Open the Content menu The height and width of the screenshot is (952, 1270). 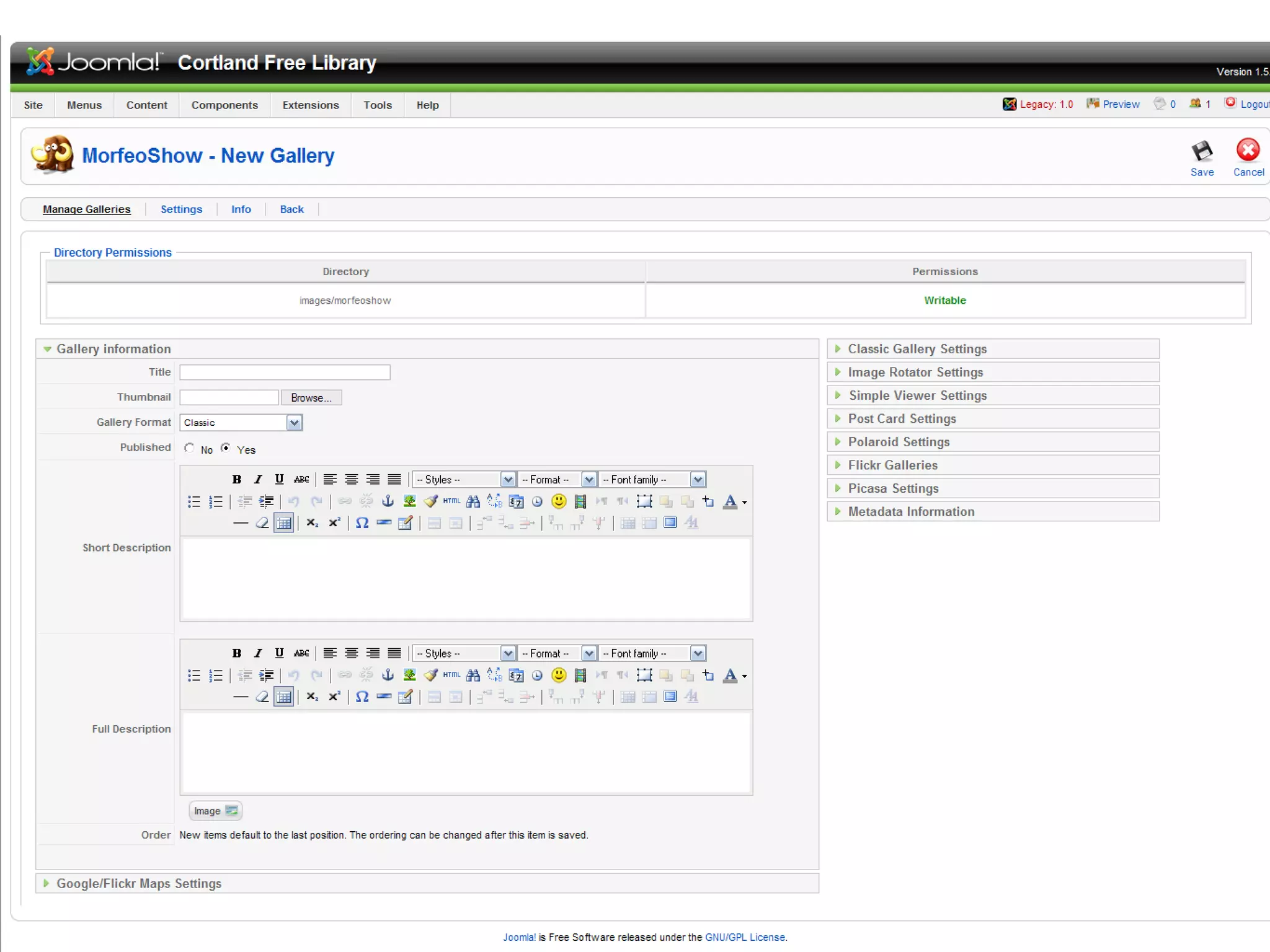(147, 105)
